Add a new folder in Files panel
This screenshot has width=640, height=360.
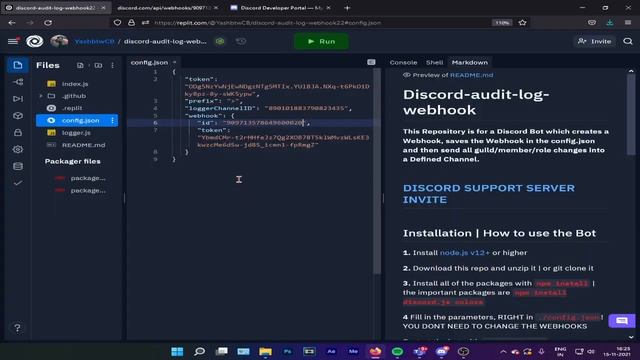pyautogui.click(x=98, y=65)
